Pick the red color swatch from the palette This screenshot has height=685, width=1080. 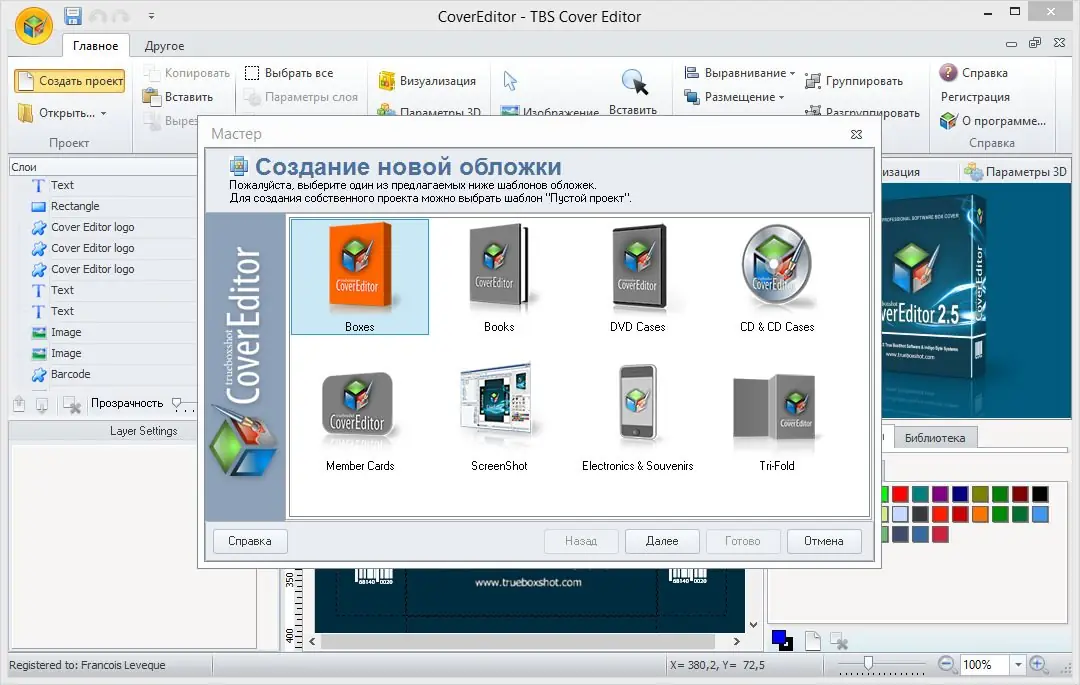[x=899, y=493]
